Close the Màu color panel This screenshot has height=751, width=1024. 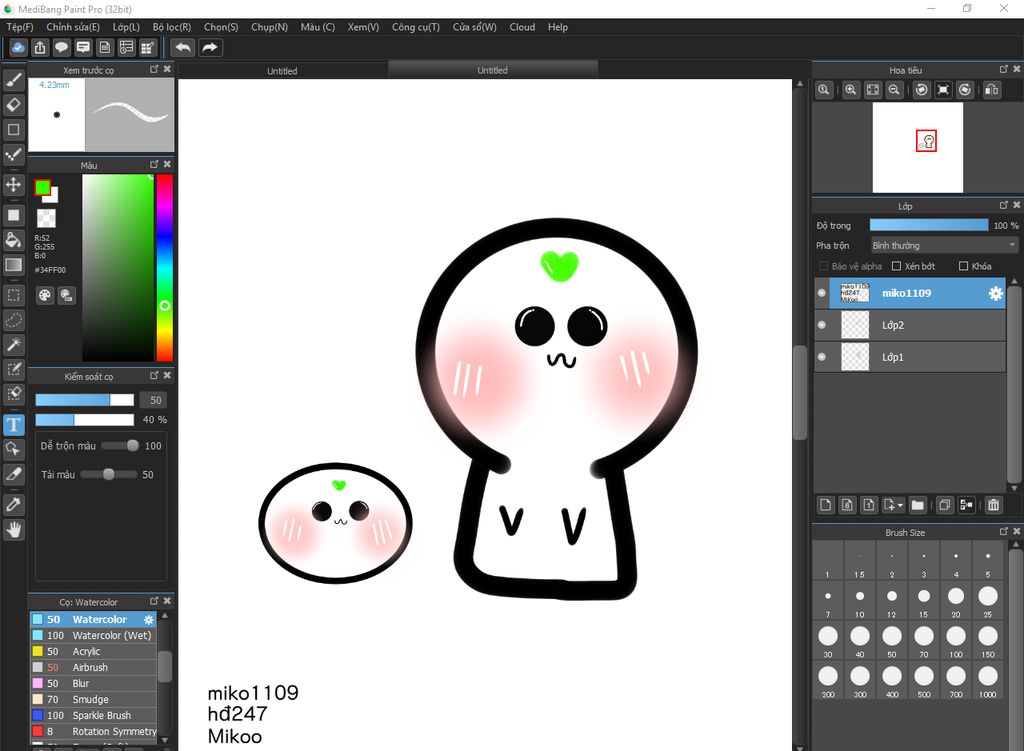click(x=167, y=165)
